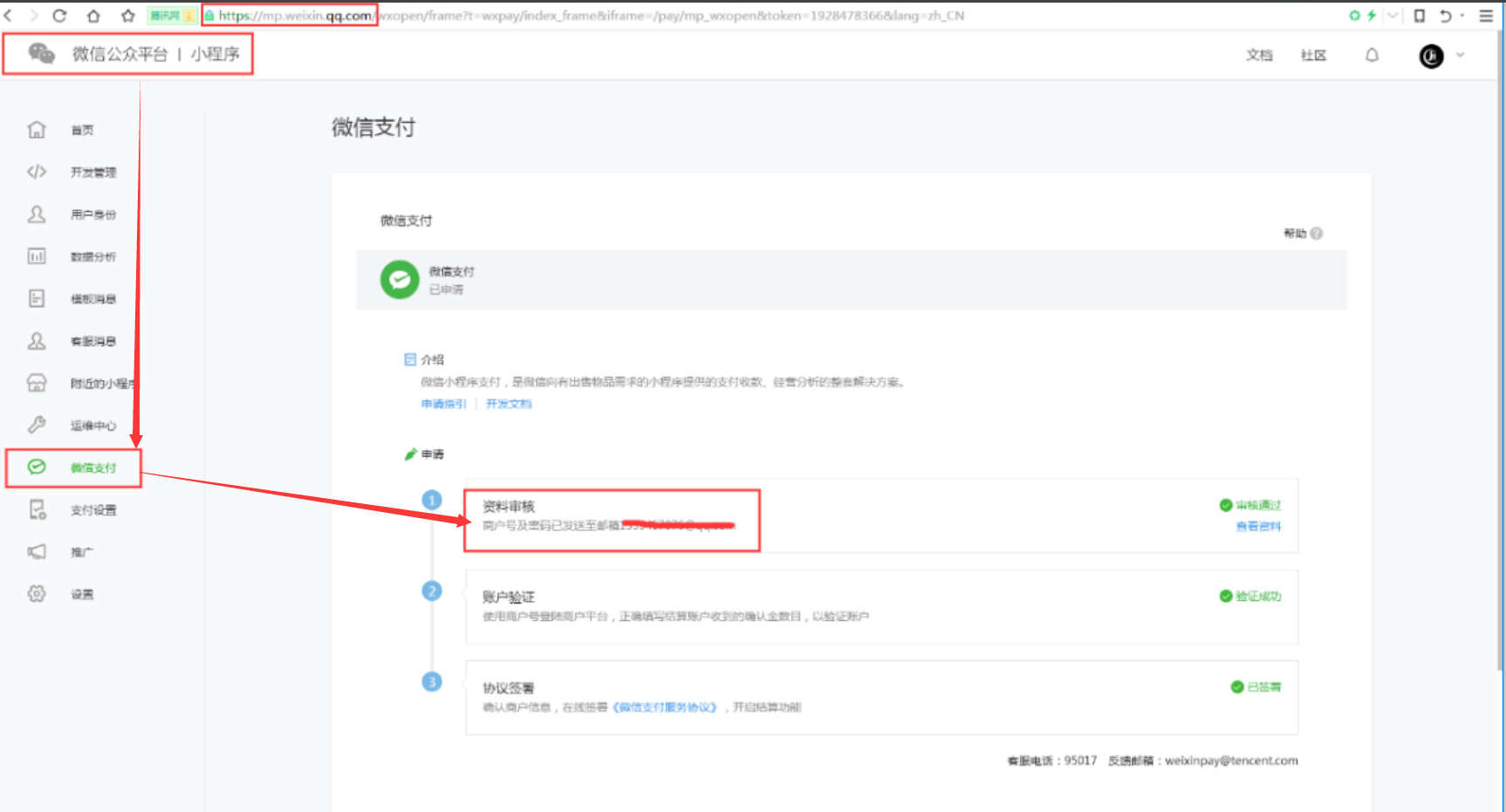Screen dimensions: 1506x812
Task: Click the green 微信支付 已申请 badge icon
Action: coord(400,280)
